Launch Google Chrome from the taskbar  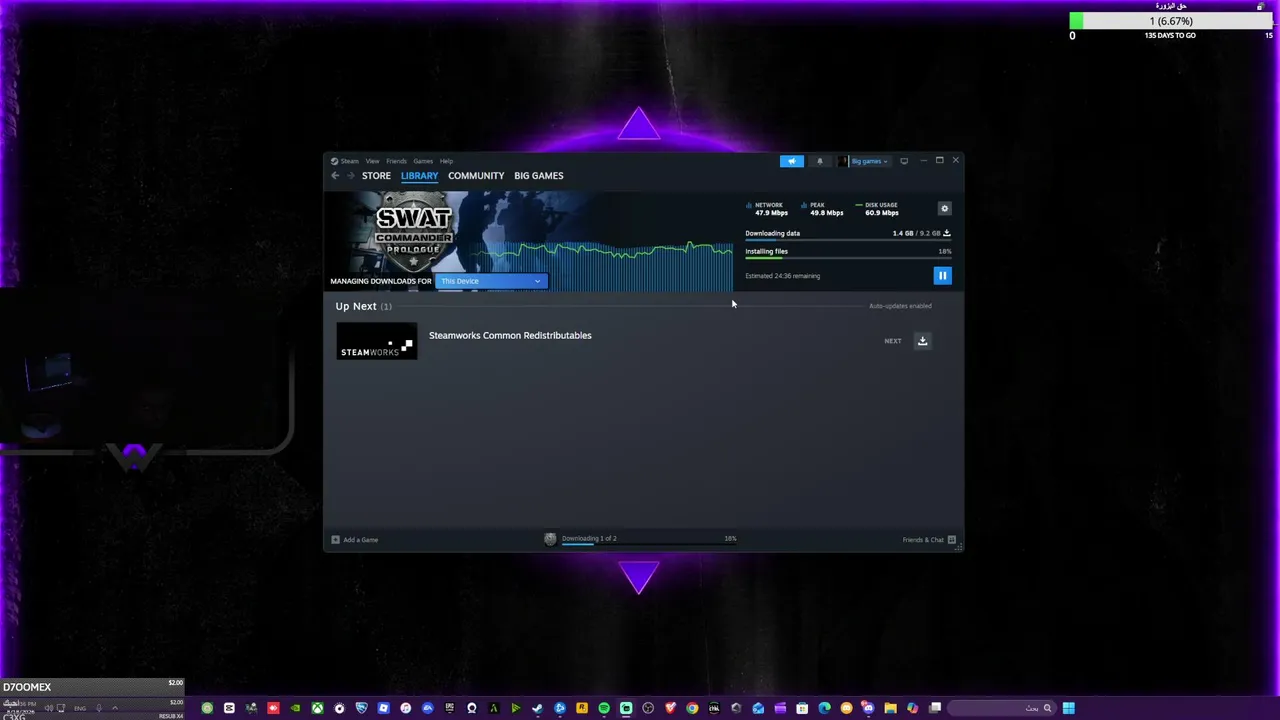(x=692, y=709)
